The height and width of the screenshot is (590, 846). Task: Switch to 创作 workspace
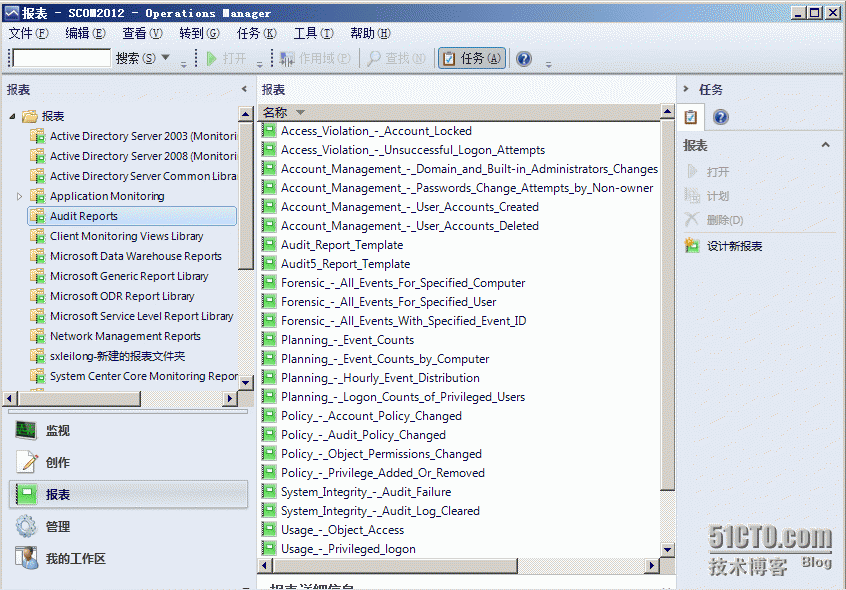128,462
